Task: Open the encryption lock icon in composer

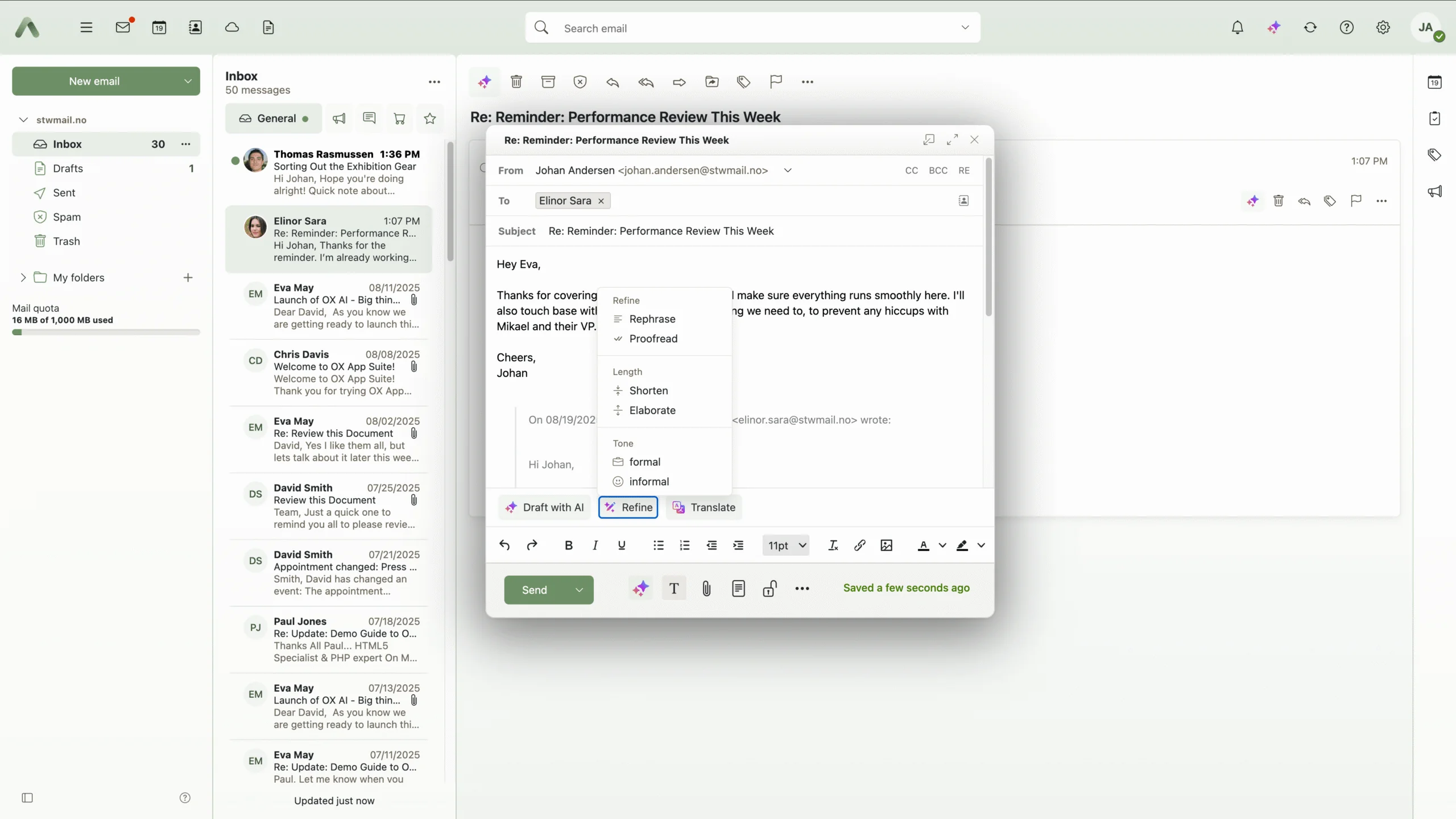Action: pos(770,589)
